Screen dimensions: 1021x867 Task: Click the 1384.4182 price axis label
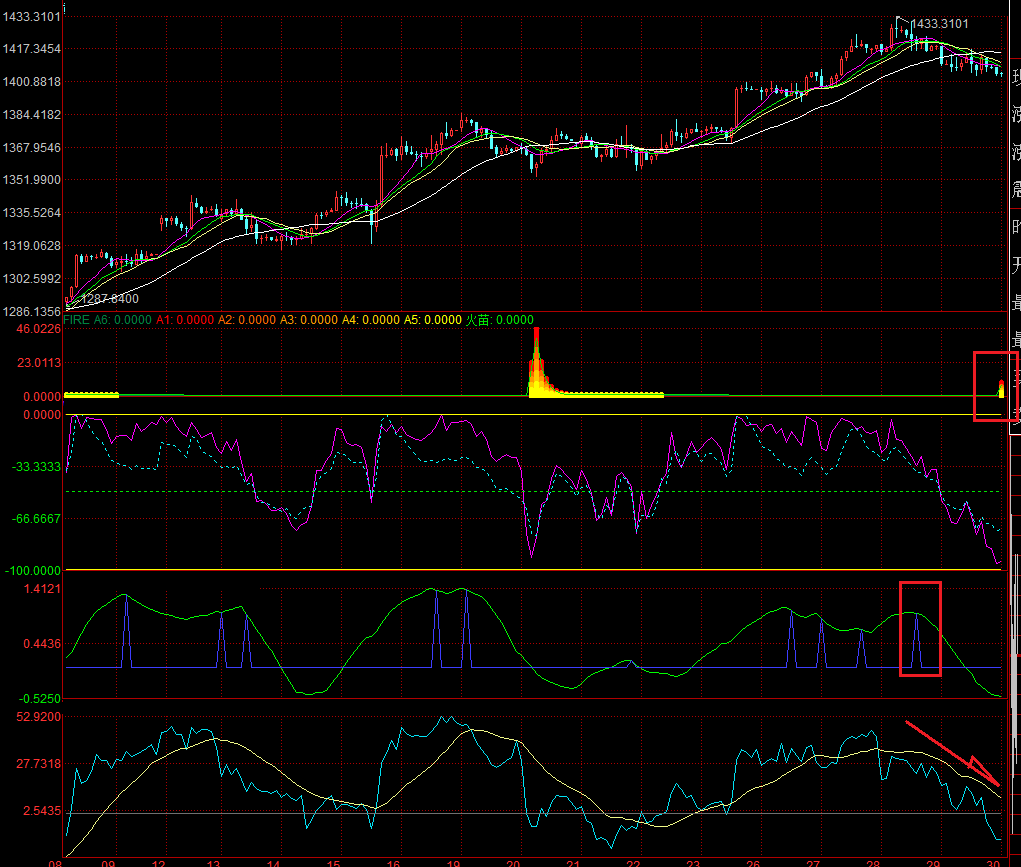31,115
